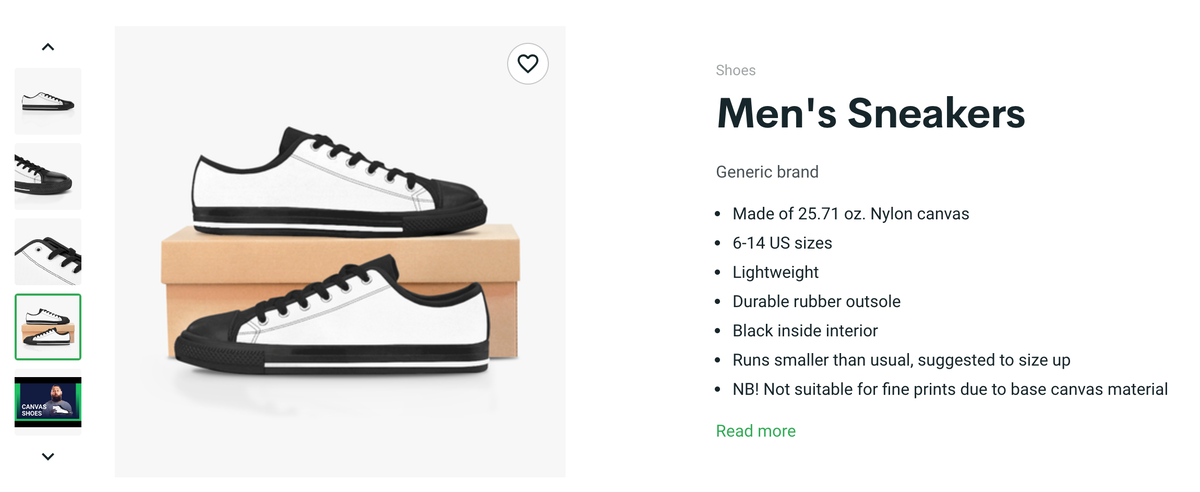Click the Durable rubber outsole bullet
This screenshot has width=1200, height=492.
point(816,301)
